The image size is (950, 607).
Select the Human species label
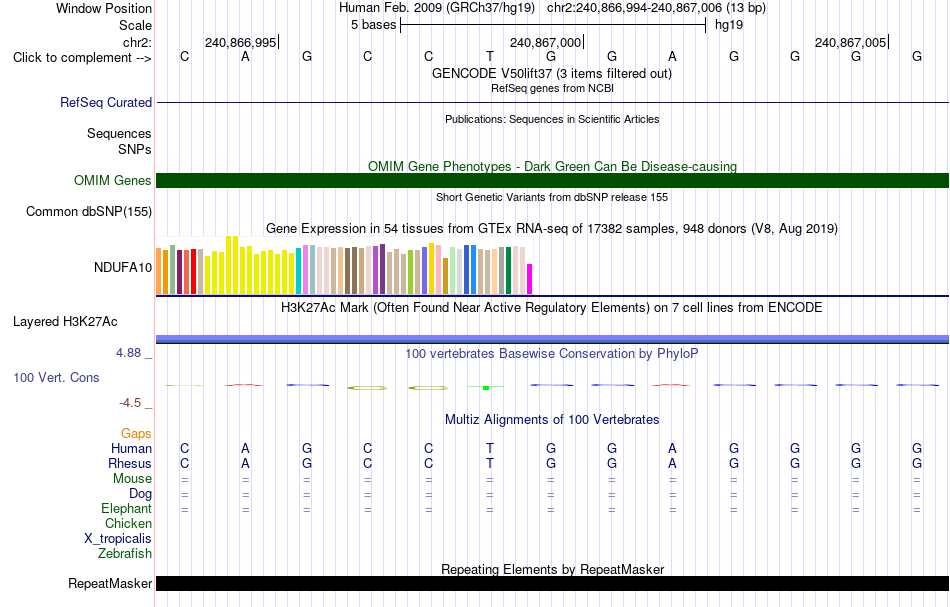click(x=131, y=448)
